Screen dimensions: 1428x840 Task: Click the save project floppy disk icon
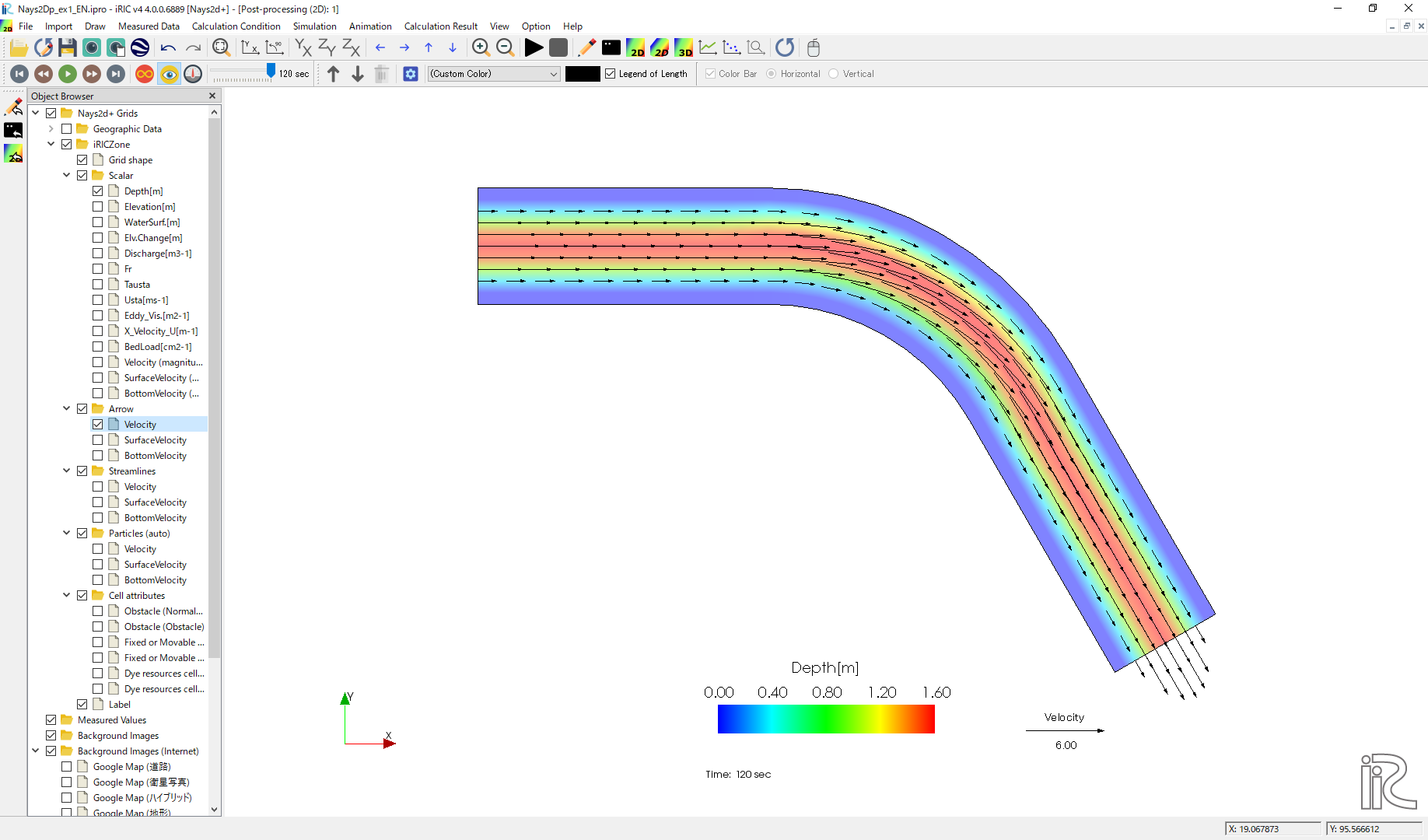point(68,47)
